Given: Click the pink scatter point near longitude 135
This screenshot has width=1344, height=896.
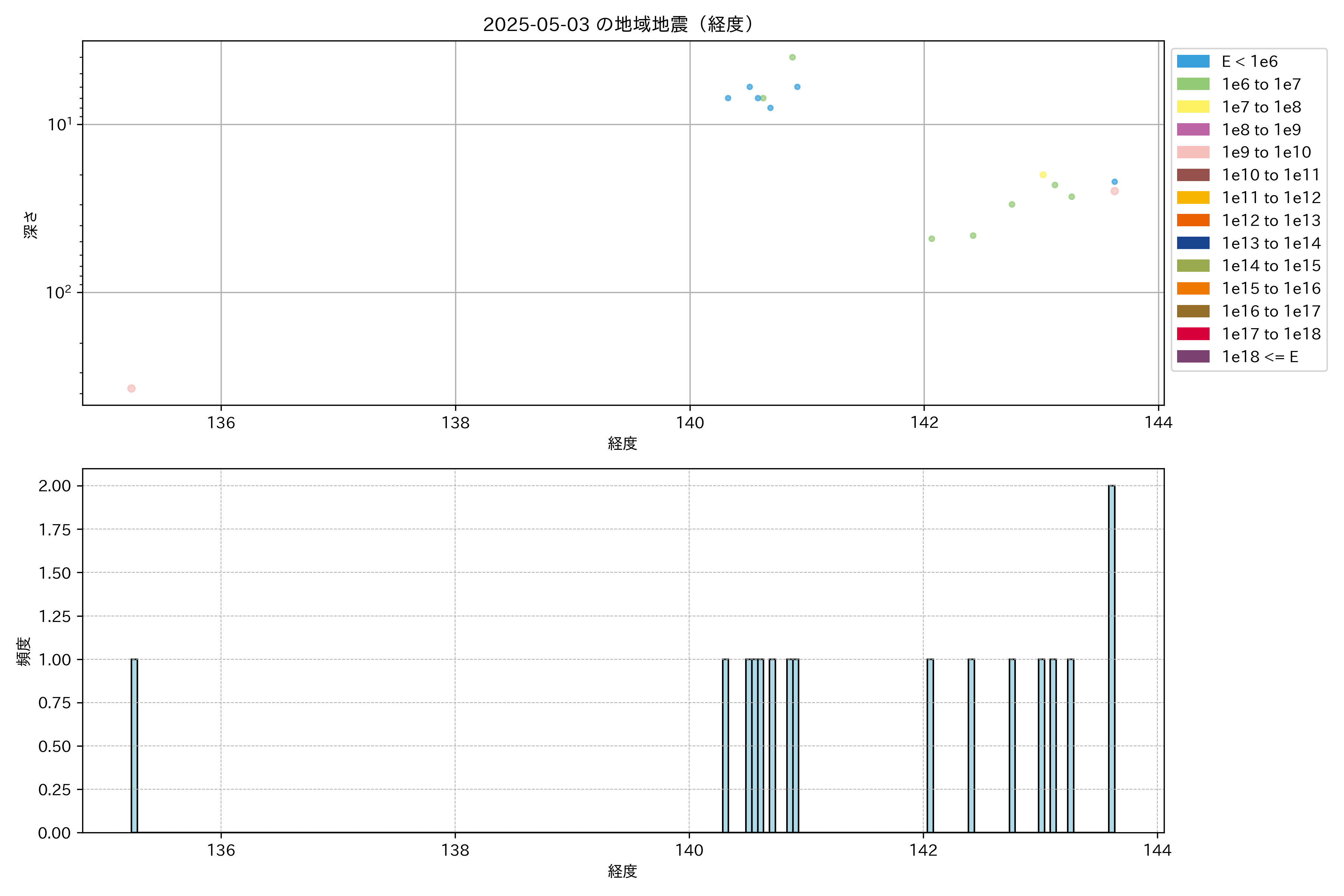Looking at the screenshot, I should [x=131, y=389].
